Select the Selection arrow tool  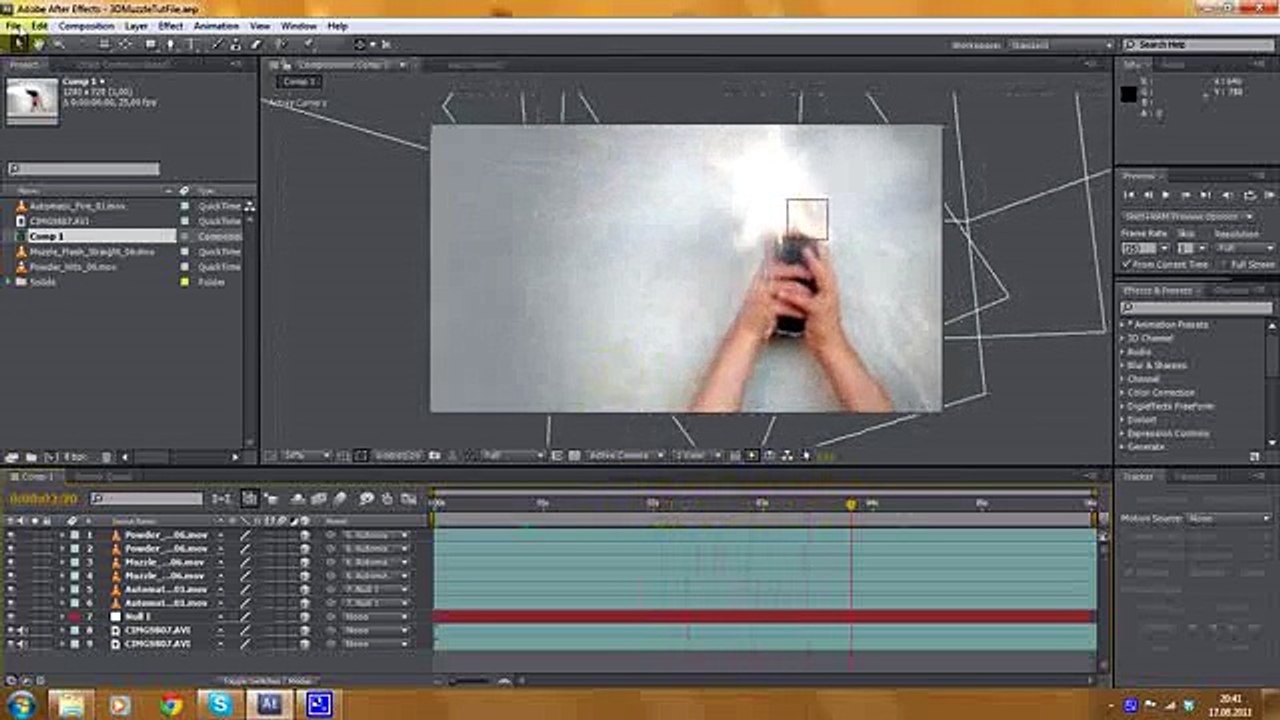tap(18, 43)
